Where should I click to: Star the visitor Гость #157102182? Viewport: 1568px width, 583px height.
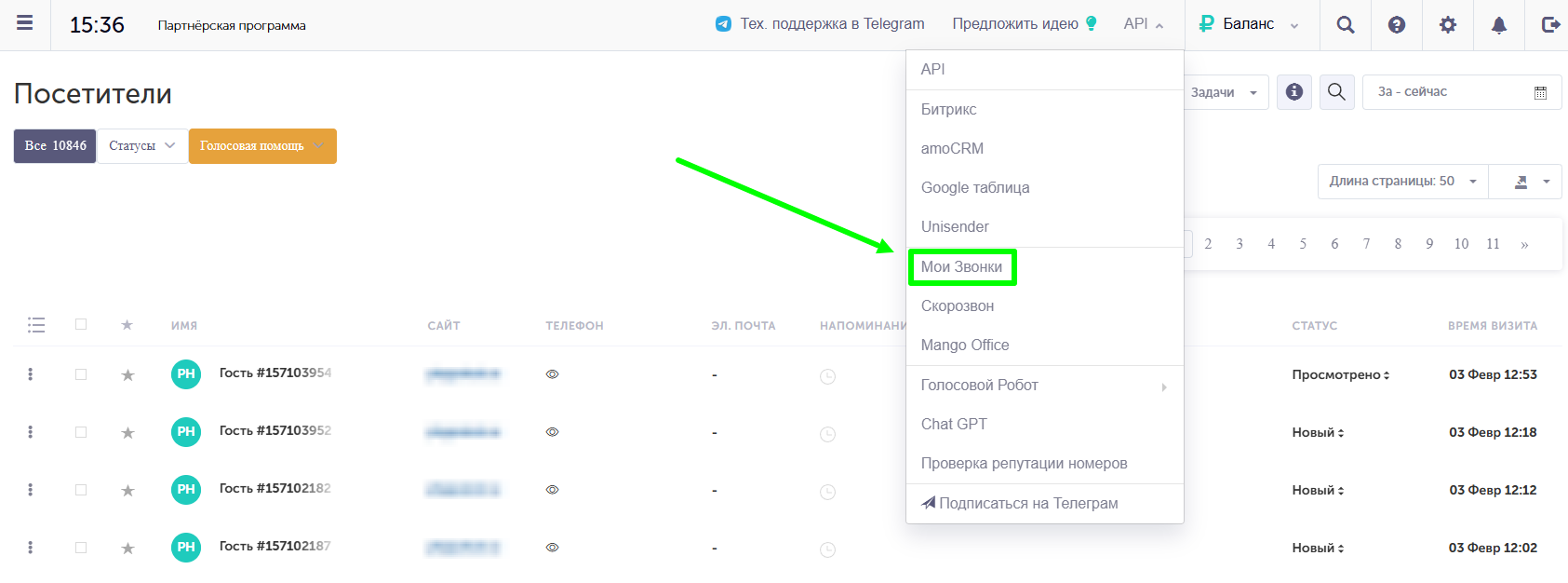point(127,490)
